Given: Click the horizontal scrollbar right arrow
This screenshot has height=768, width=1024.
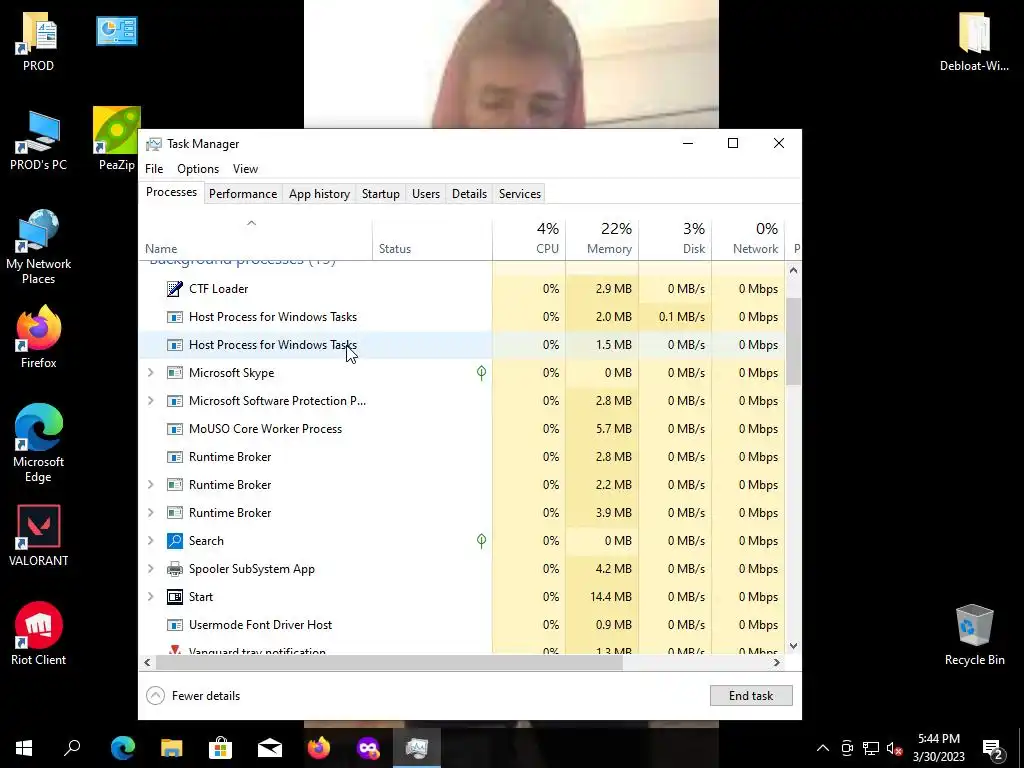Looking at the screenshot, I should 776,662.
